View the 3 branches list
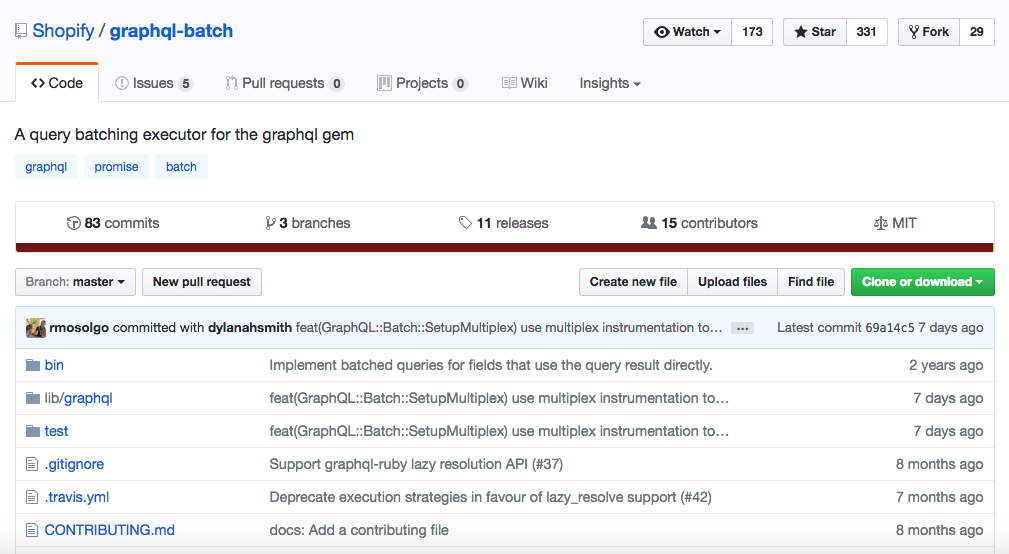Viewport: 1009px width, 554px height. coord(308,223)
